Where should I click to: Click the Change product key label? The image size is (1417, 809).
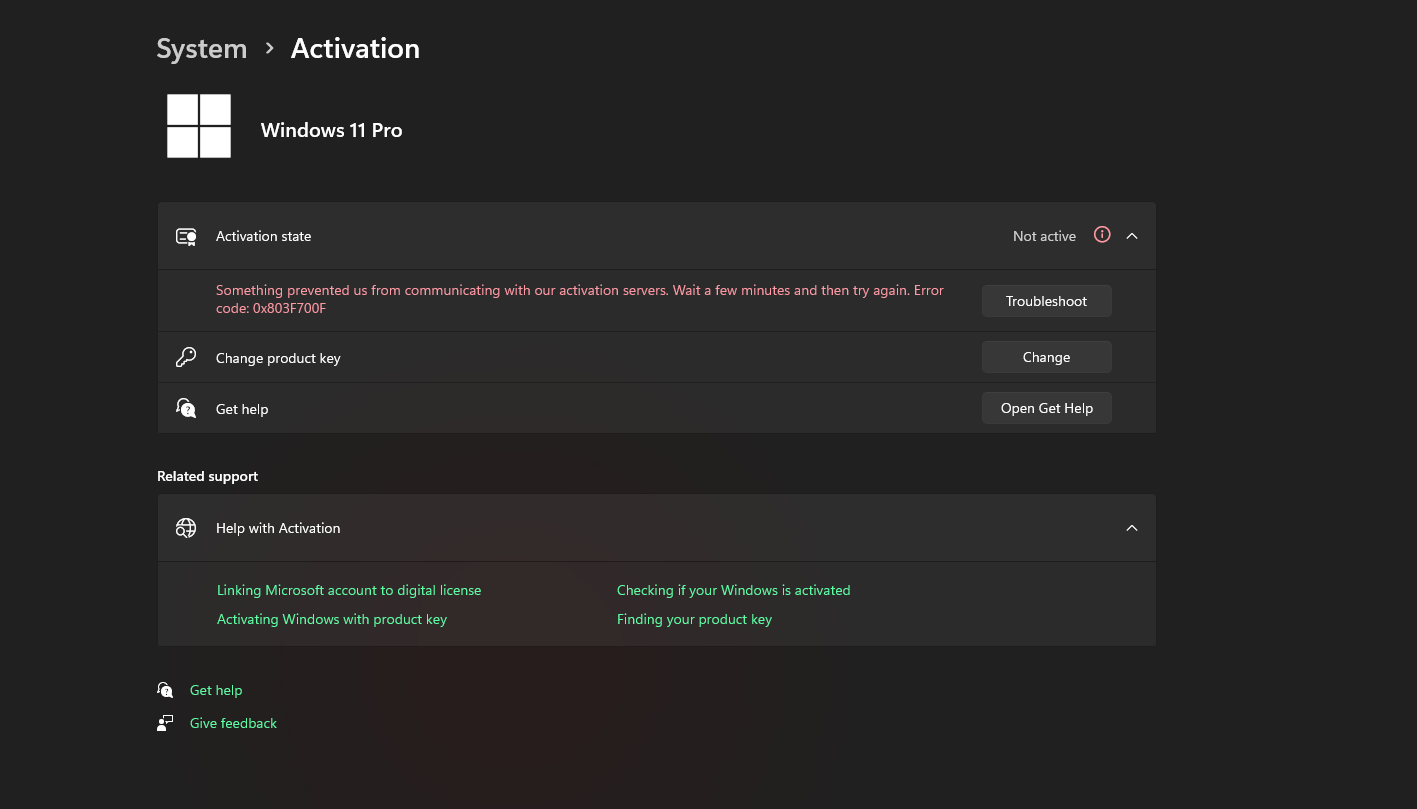coord(278,358)
